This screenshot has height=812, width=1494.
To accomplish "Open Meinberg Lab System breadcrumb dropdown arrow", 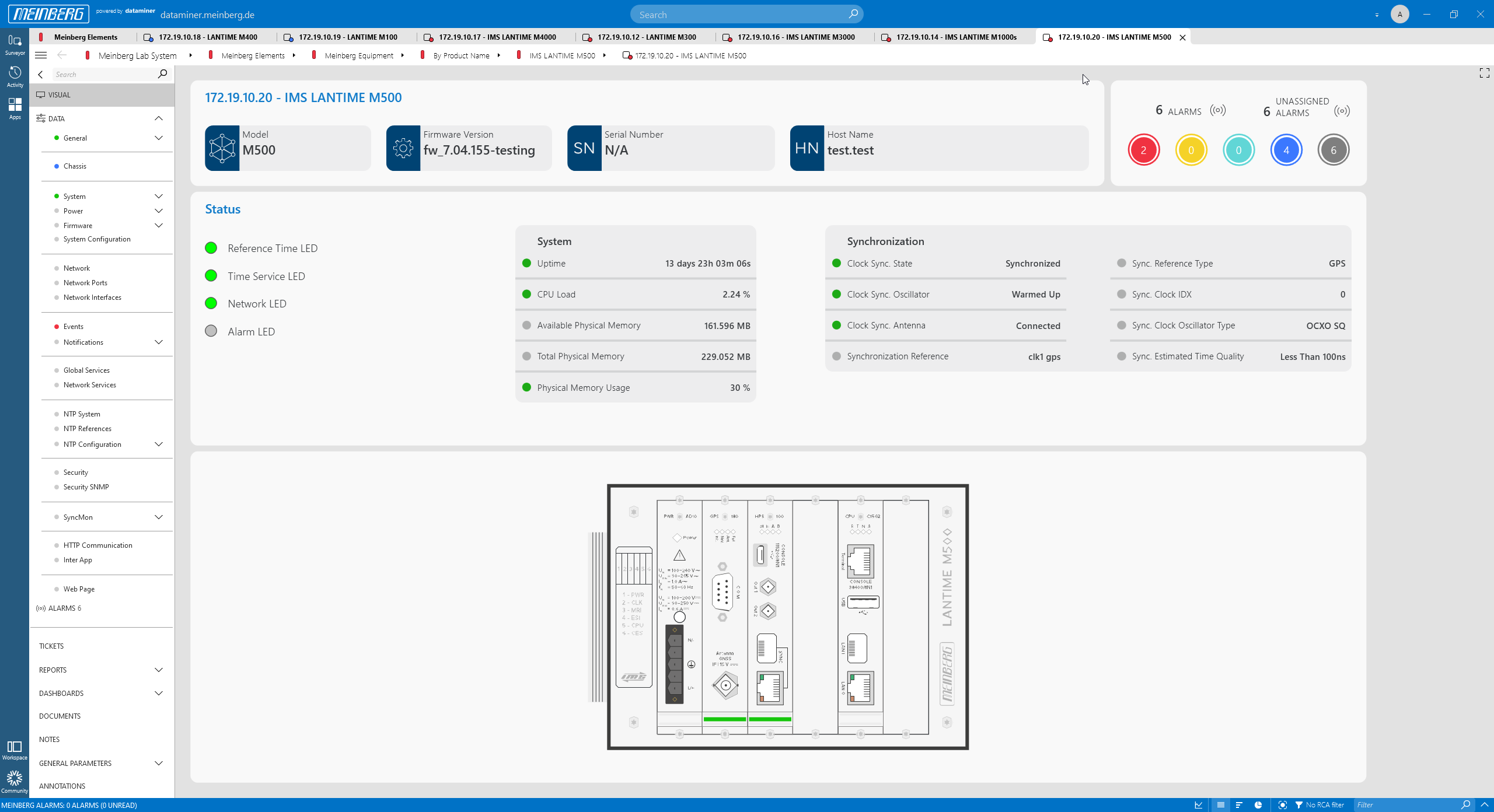I will click(191, 55).
